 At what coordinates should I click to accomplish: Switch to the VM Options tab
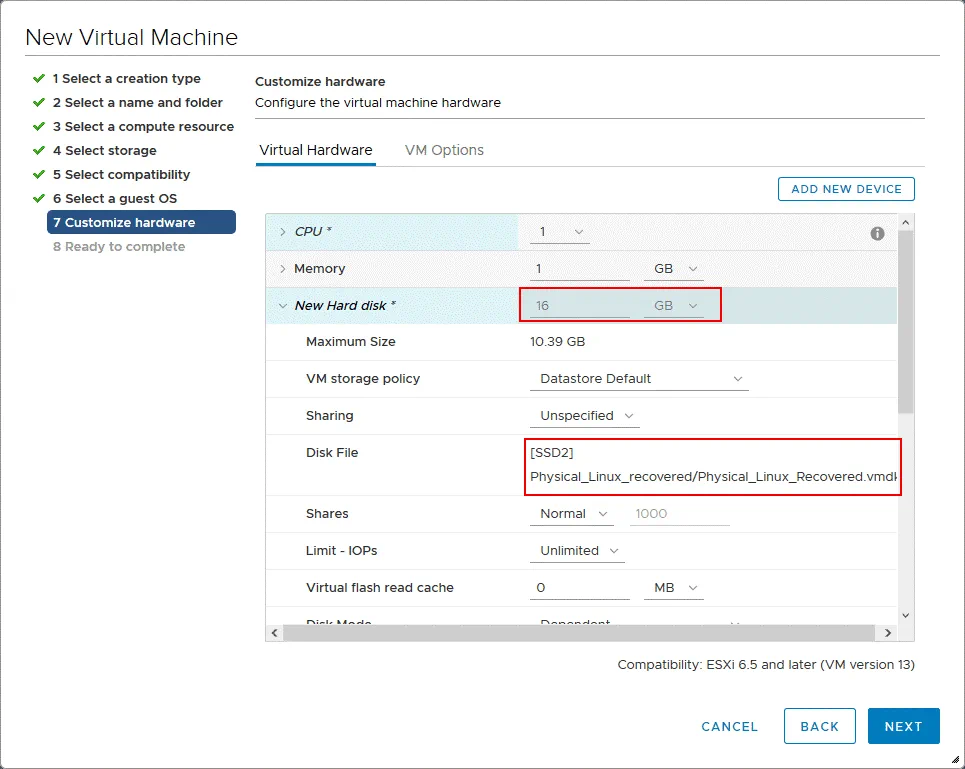pos(444,150)
